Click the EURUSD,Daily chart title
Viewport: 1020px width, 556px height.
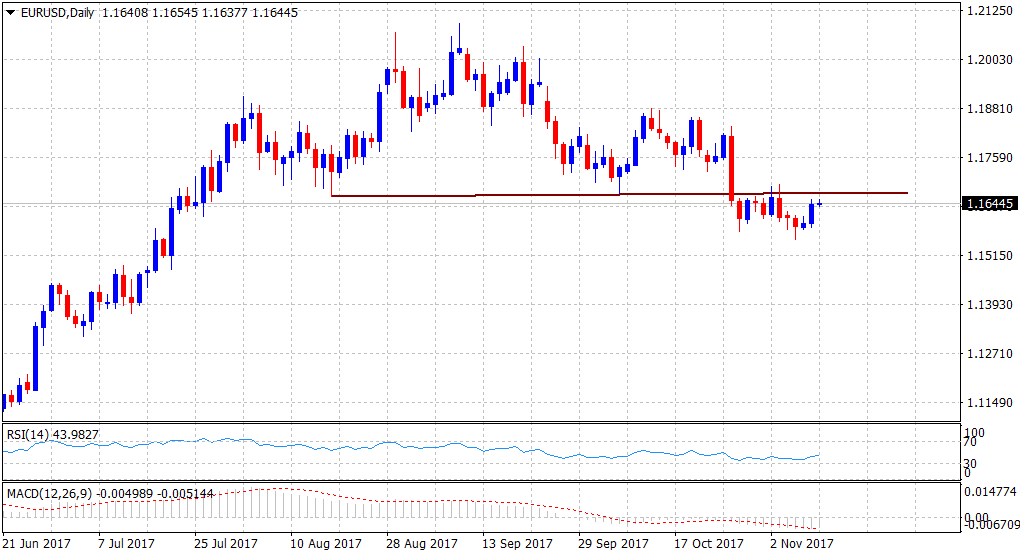[x=57, y=12]
